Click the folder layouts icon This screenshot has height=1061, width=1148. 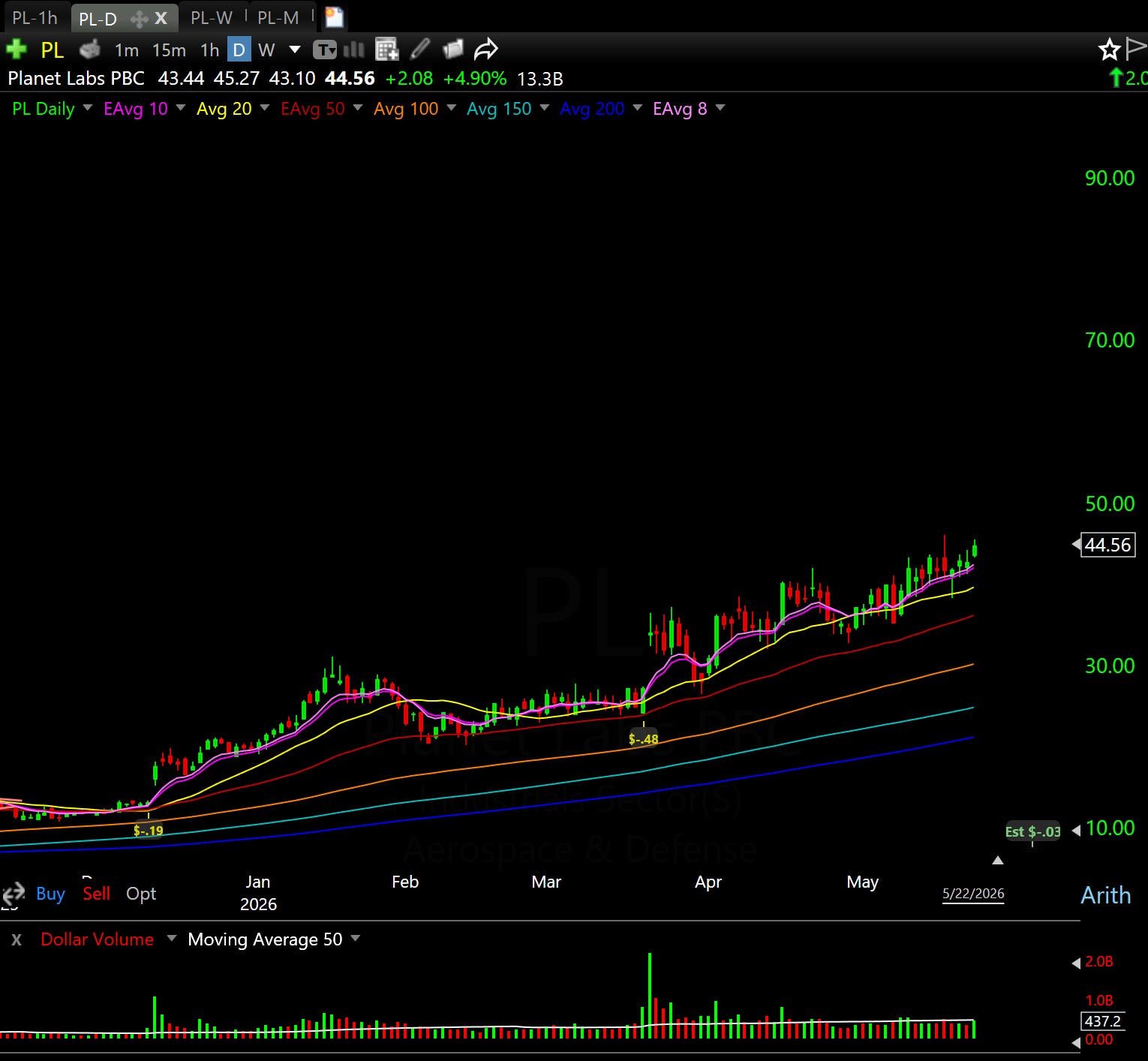coord(453,50)
